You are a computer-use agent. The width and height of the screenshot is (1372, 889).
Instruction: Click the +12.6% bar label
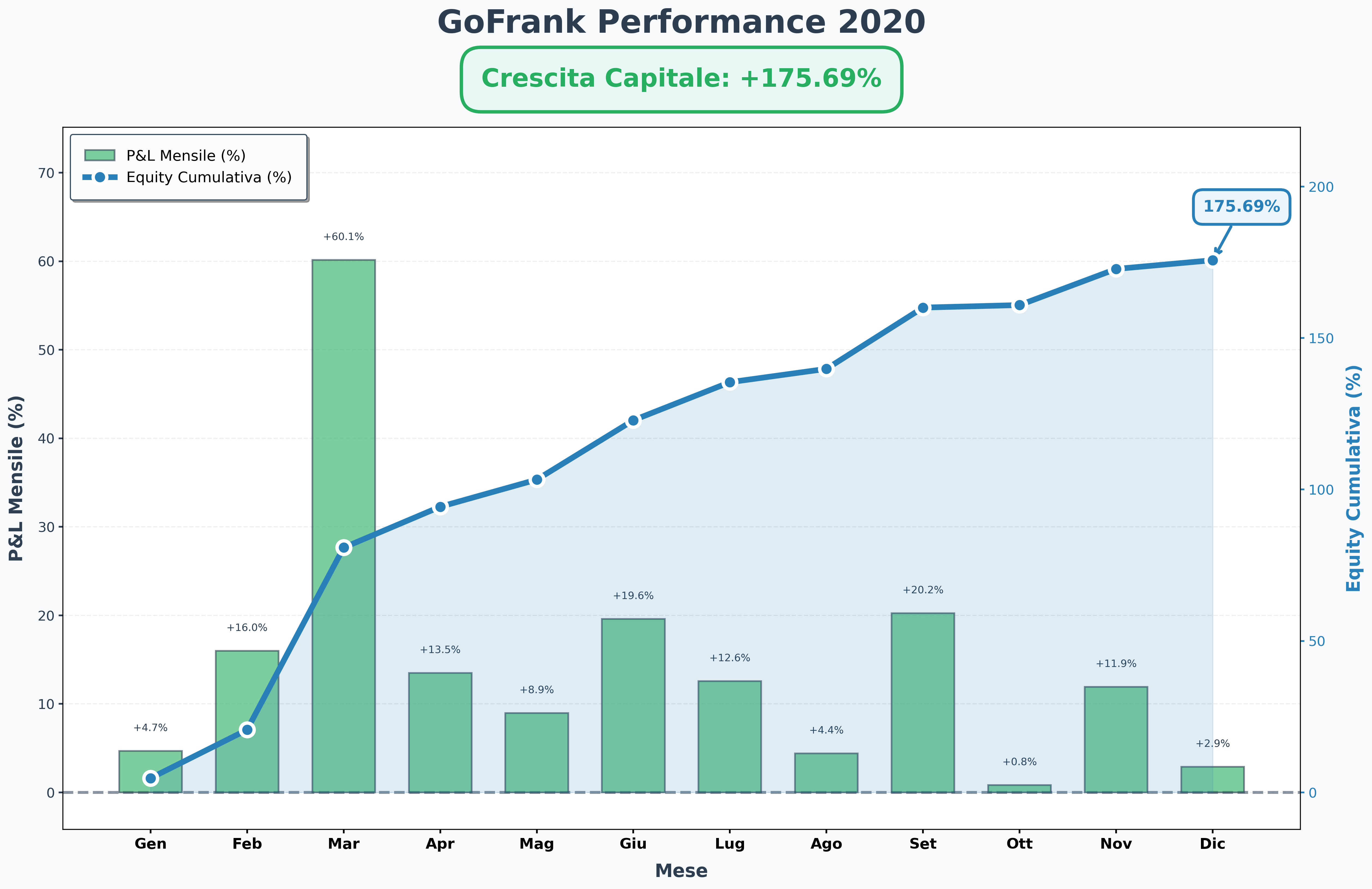pos(730,658)
